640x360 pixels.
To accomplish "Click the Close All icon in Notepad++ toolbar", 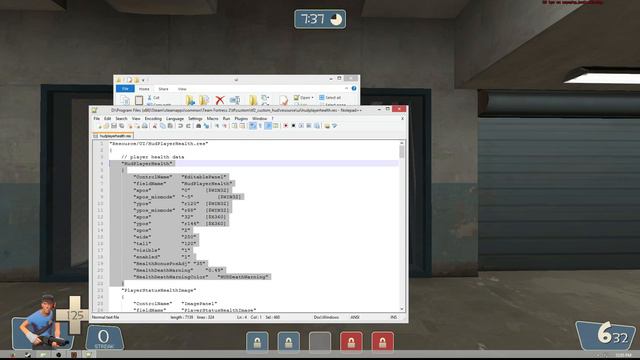I will [x=137, y=126].
